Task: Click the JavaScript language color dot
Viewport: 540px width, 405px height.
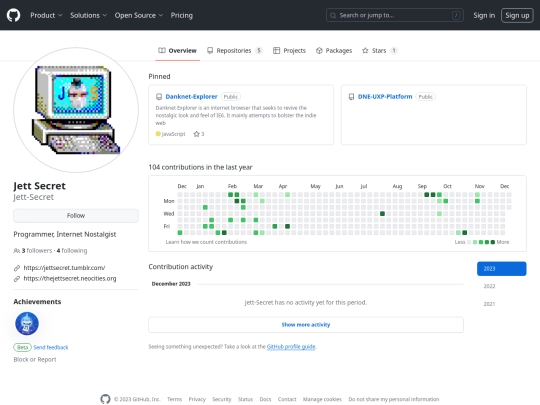Action: coord(158,134)
